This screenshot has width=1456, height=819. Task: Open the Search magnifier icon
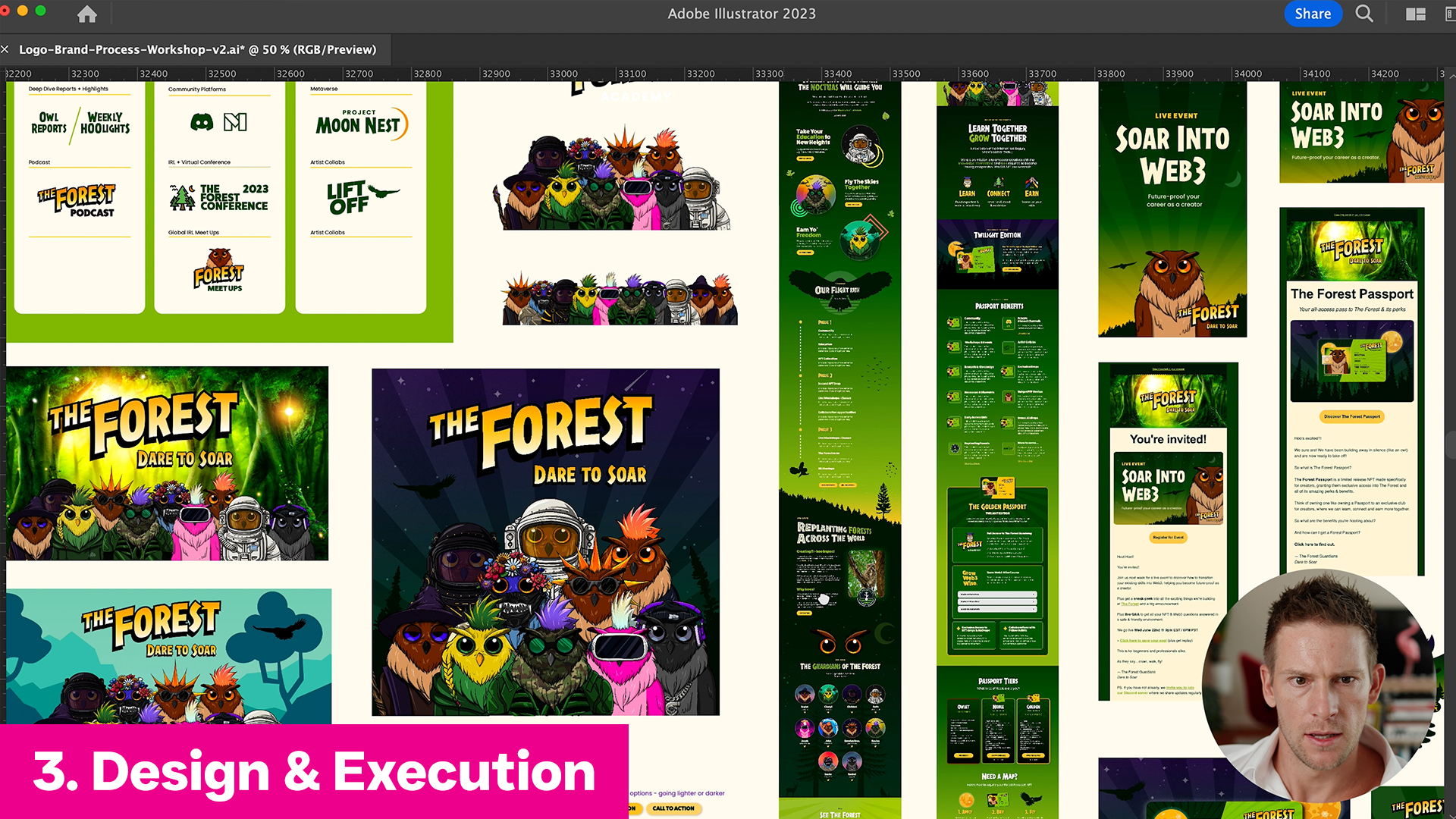click(x=1363, y=14)
